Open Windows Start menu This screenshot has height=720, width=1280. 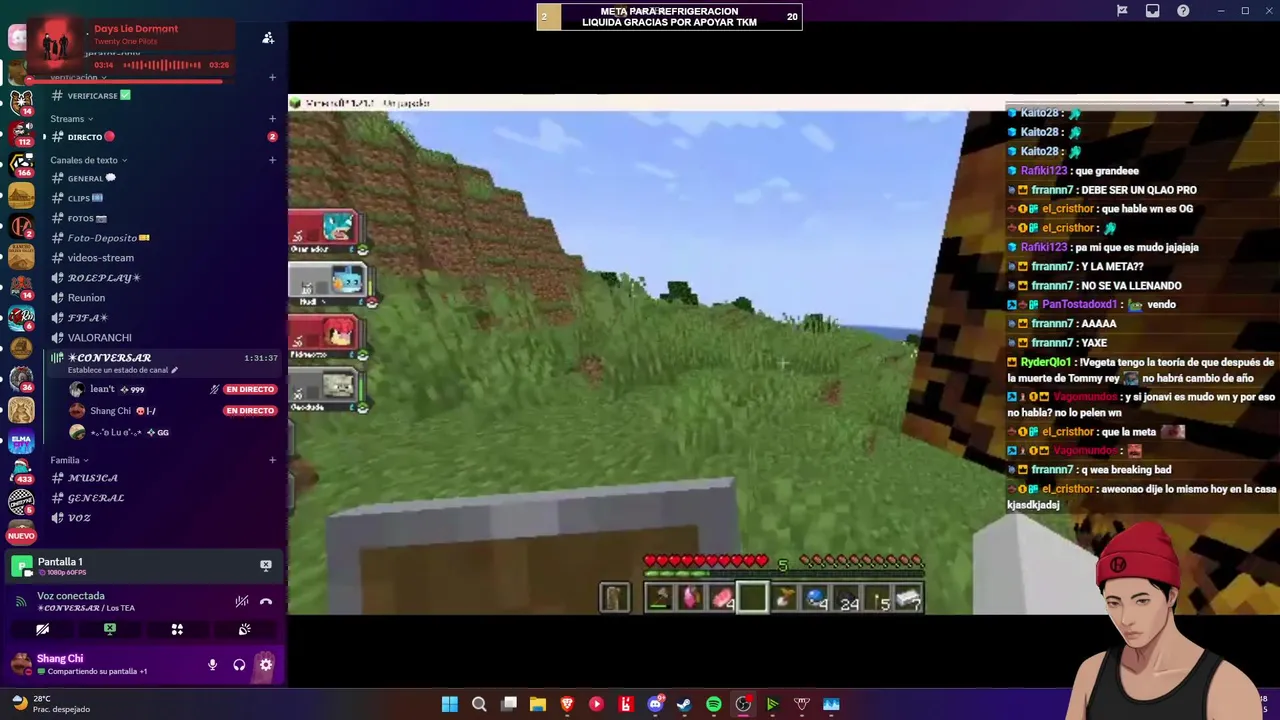click(450, 704)
